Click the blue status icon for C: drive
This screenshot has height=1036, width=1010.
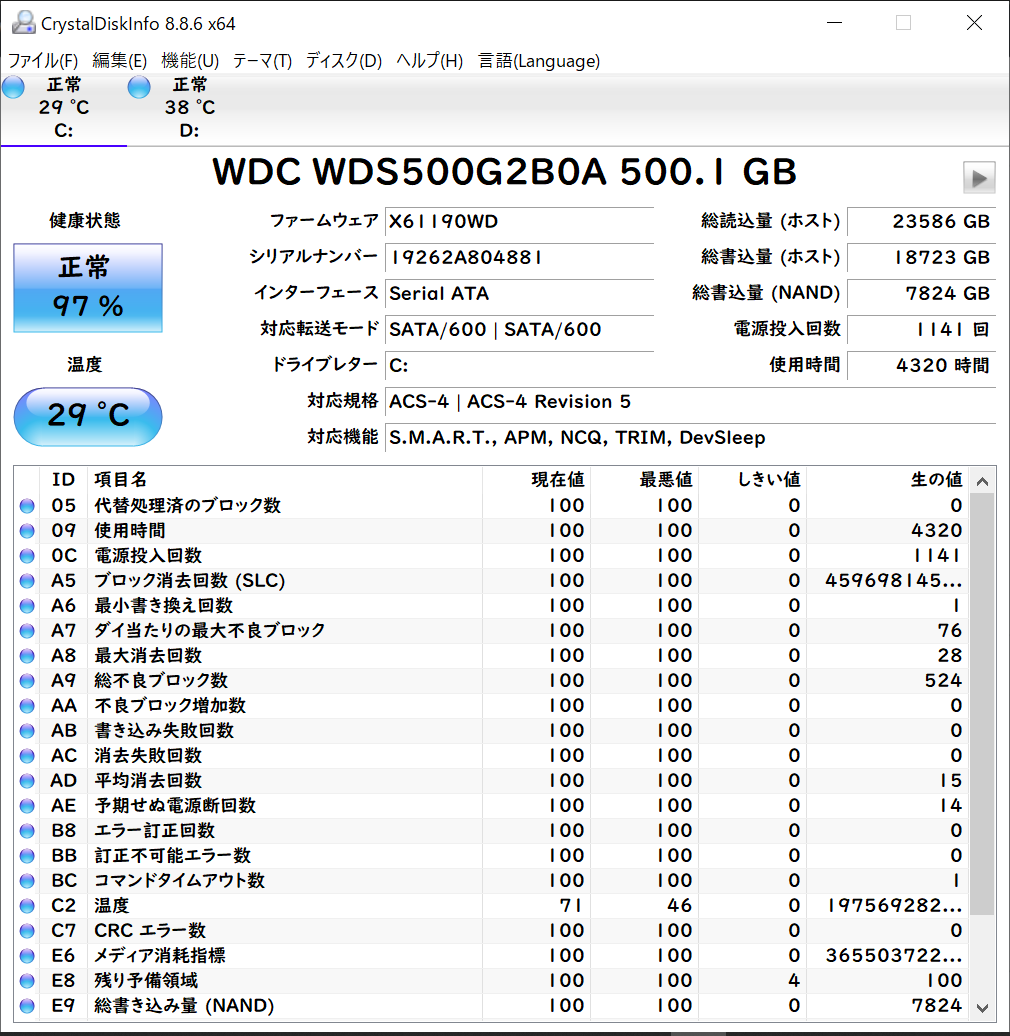click(13, 87)
